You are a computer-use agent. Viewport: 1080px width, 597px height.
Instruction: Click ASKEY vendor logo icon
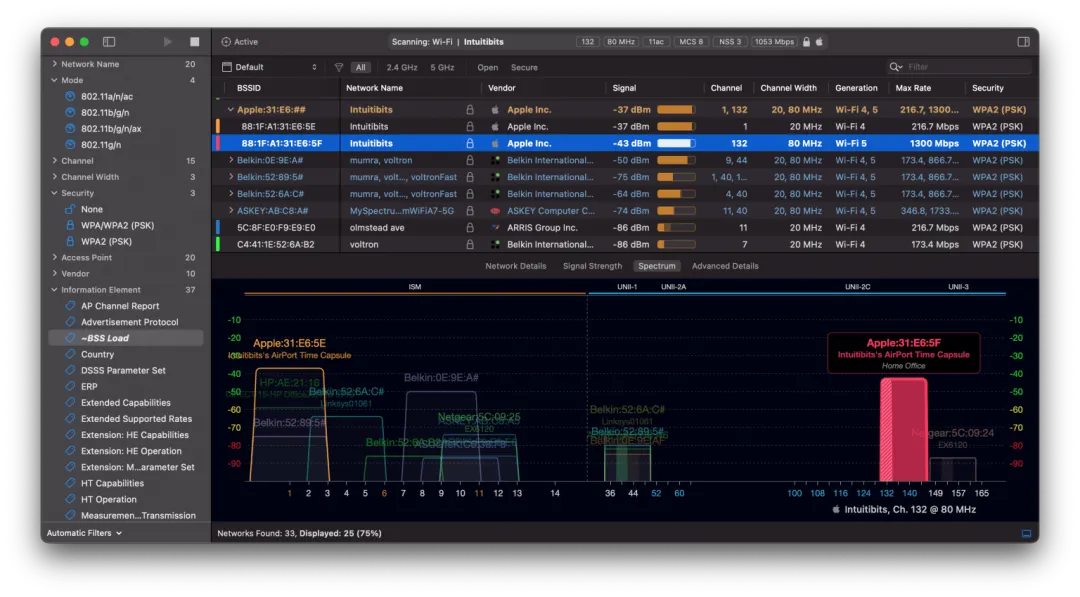click(x=495, y=211)
